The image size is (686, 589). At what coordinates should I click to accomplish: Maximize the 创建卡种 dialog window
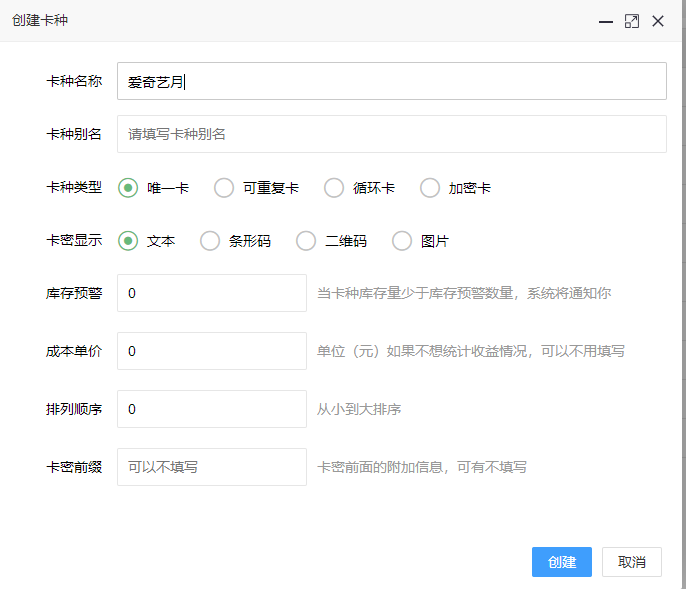click(632, 21)
